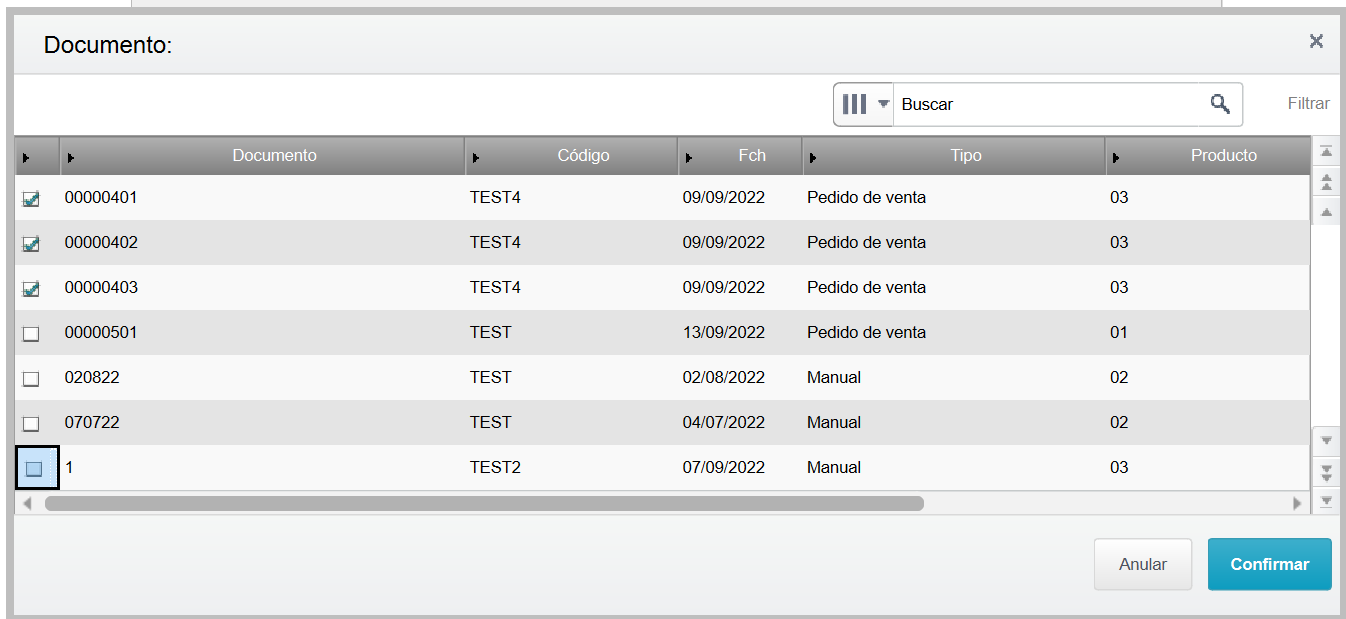The image size is (1346, 619).
Task: Move up one row arrow
Action: click(1326, 211)
